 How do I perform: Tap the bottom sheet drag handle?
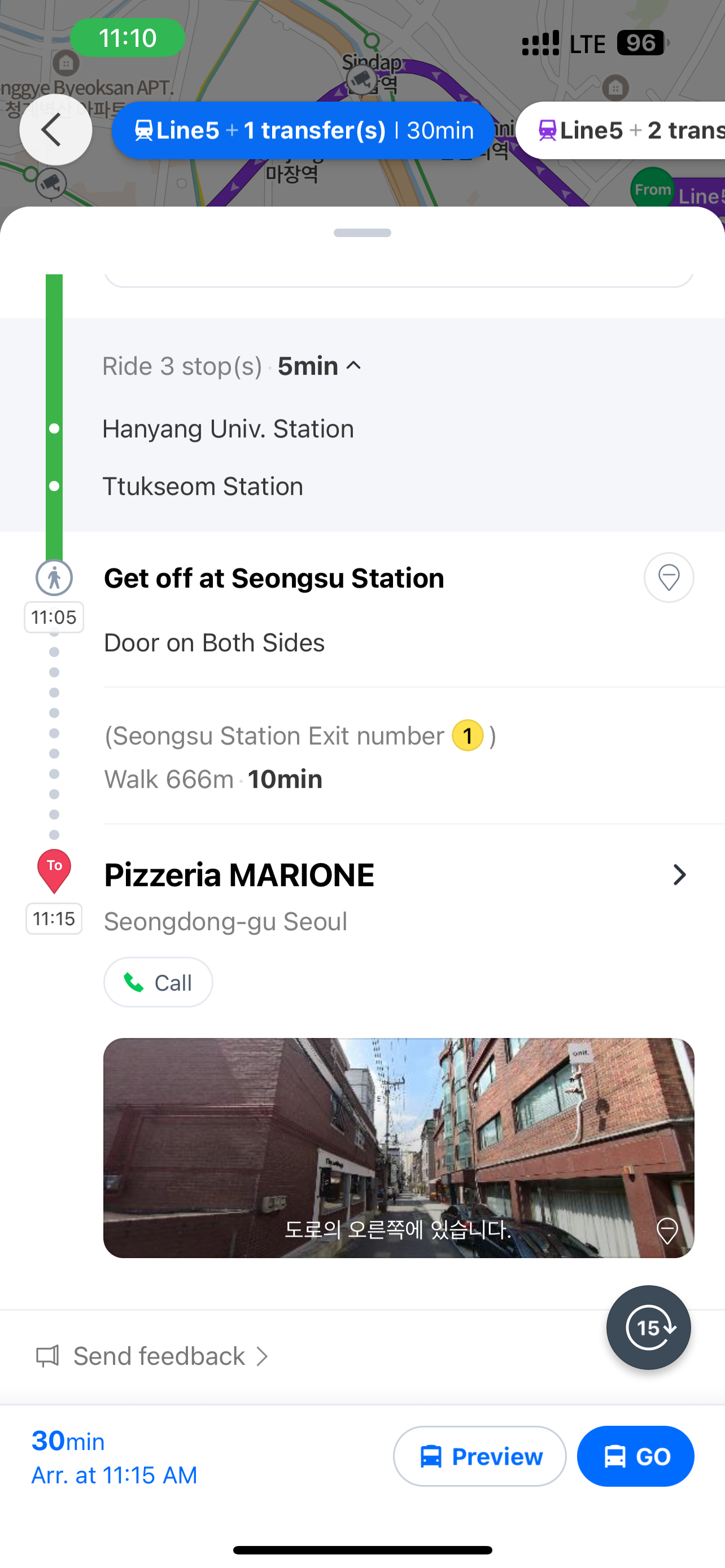(x=362, y=233)
